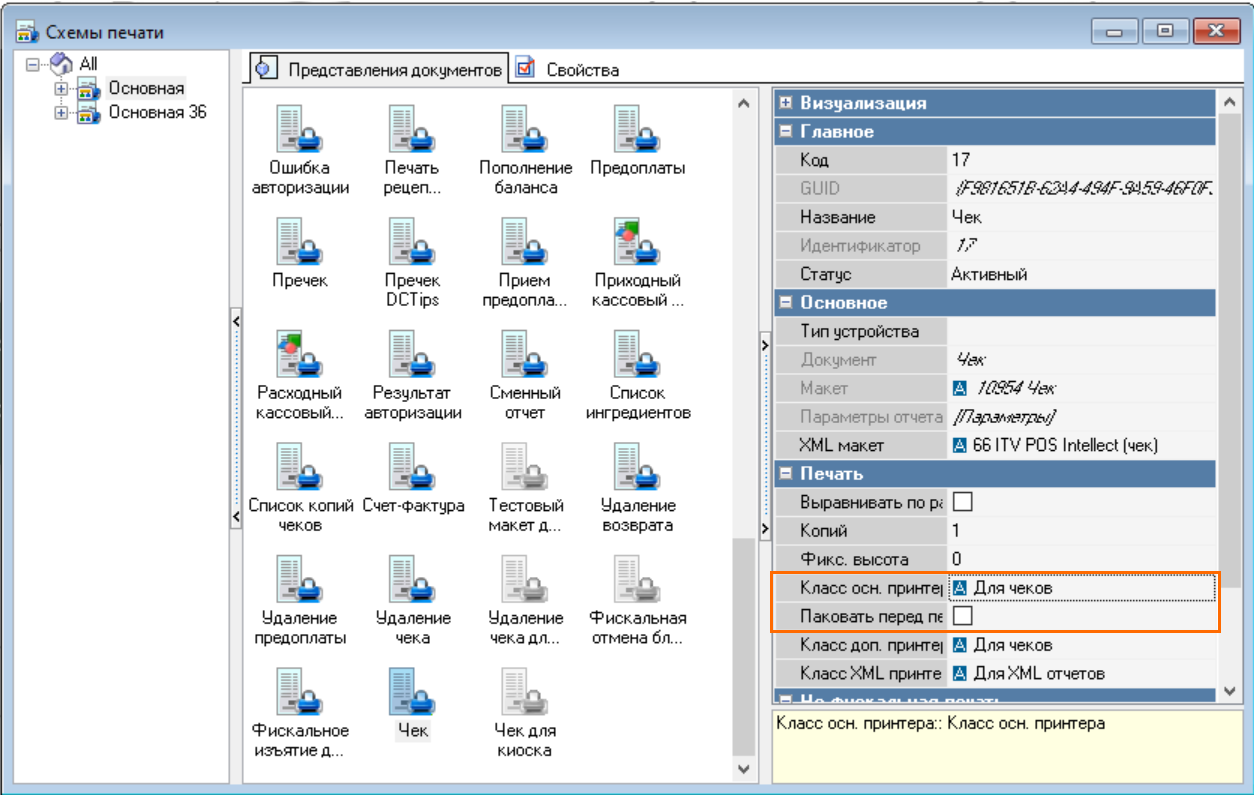Expand the Основная 36 tree node
The image size is (1254, 795).
(62, 113)
